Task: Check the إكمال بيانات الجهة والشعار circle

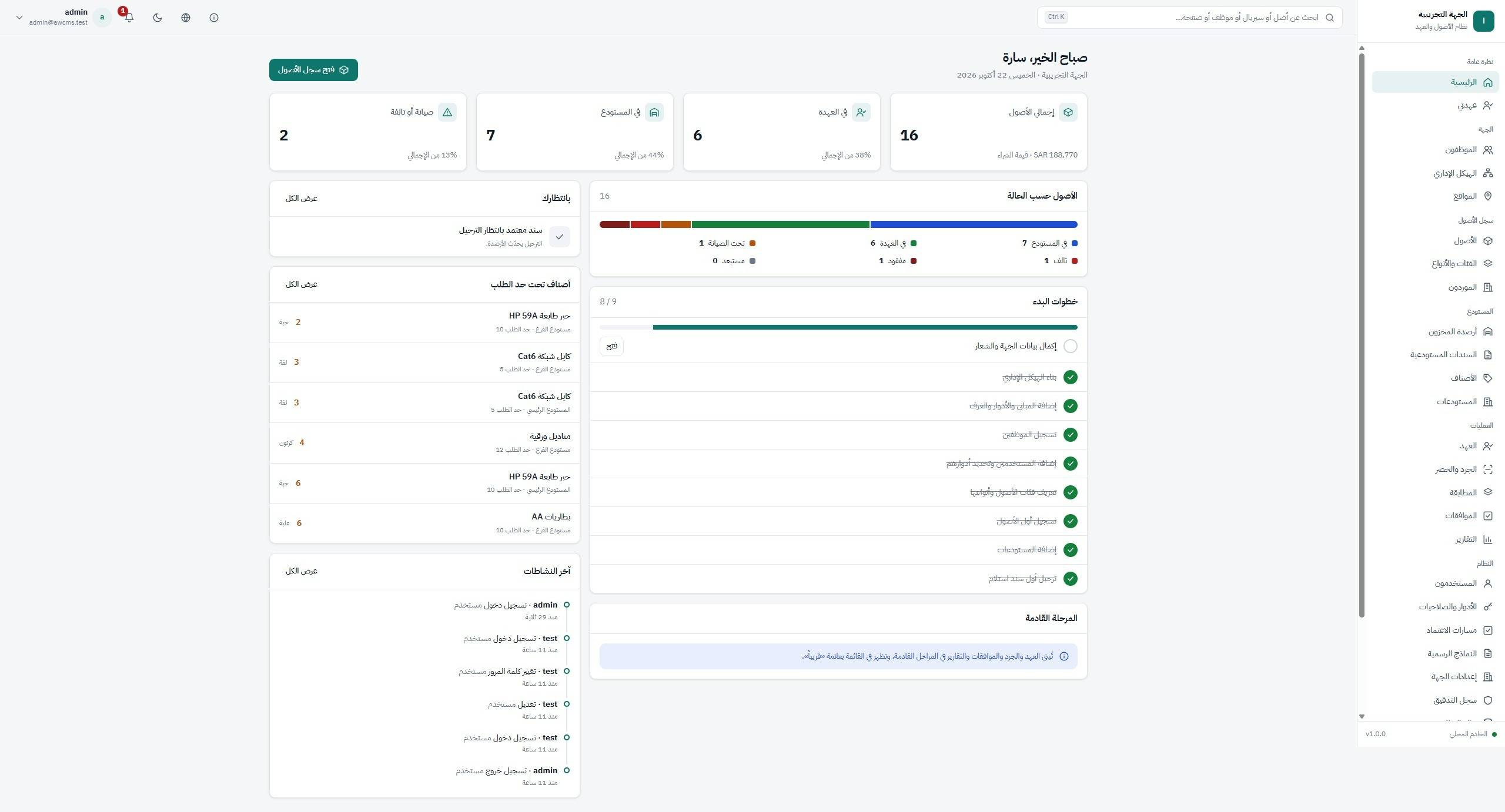Action: (x=1071, y=346)
